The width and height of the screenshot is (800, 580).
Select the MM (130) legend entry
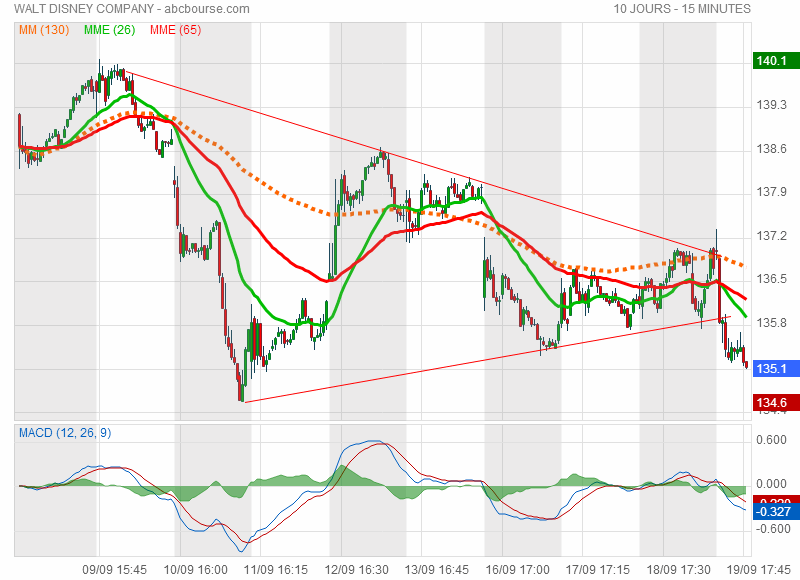[x=44, y=30]
